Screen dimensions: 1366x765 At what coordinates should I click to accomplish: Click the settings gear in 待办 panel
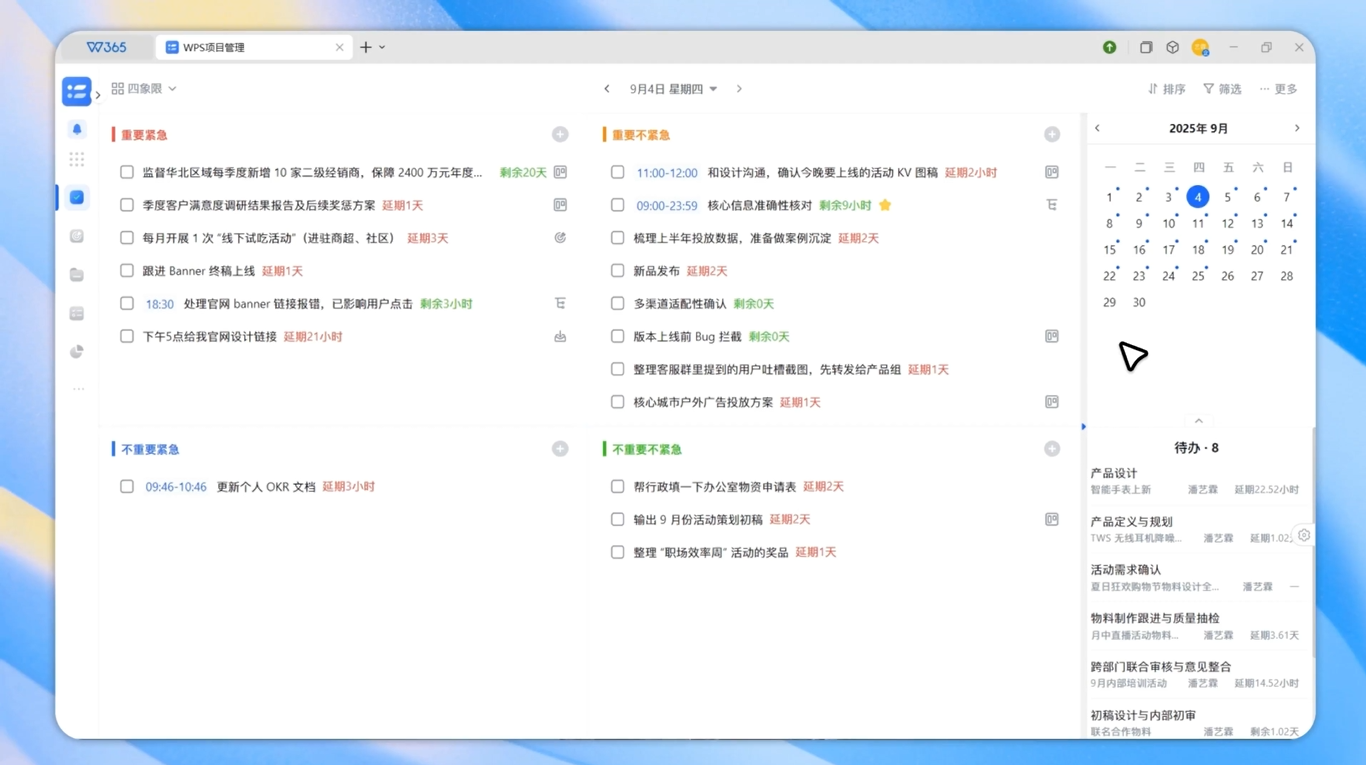point(1304,536)
